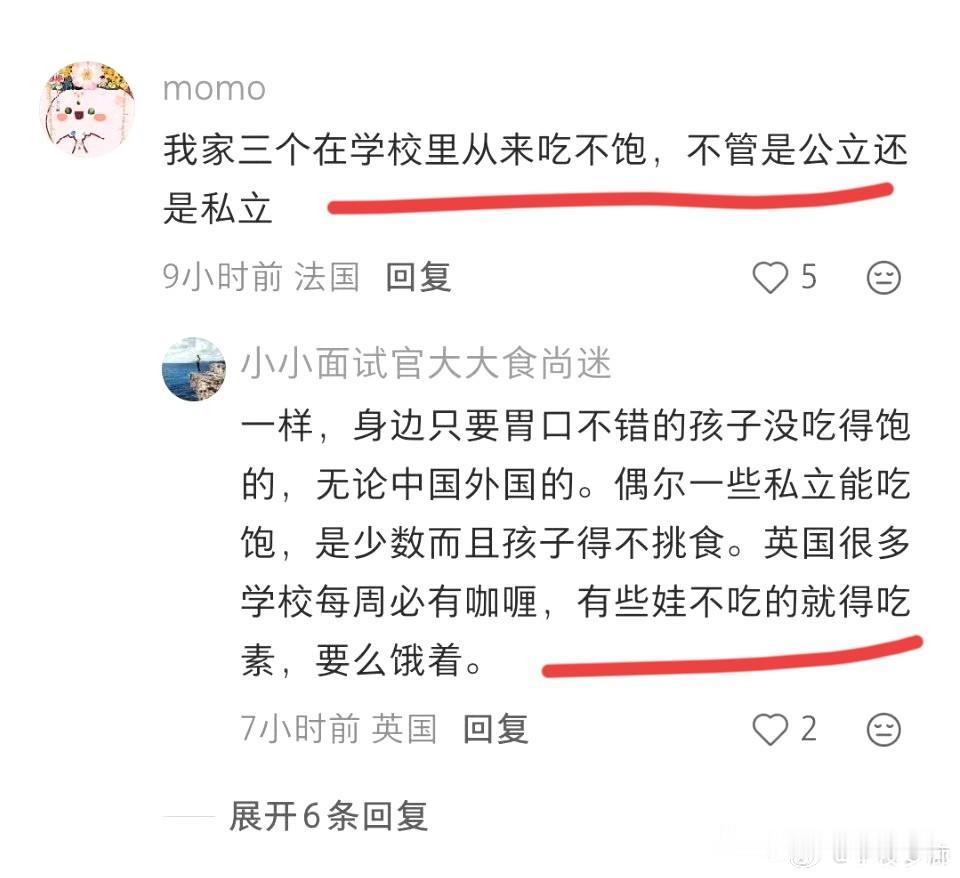Viewport: 960px width, 878px height.
Task: Select momo's comment text about 公立还是私立
Action: [535, 179]
